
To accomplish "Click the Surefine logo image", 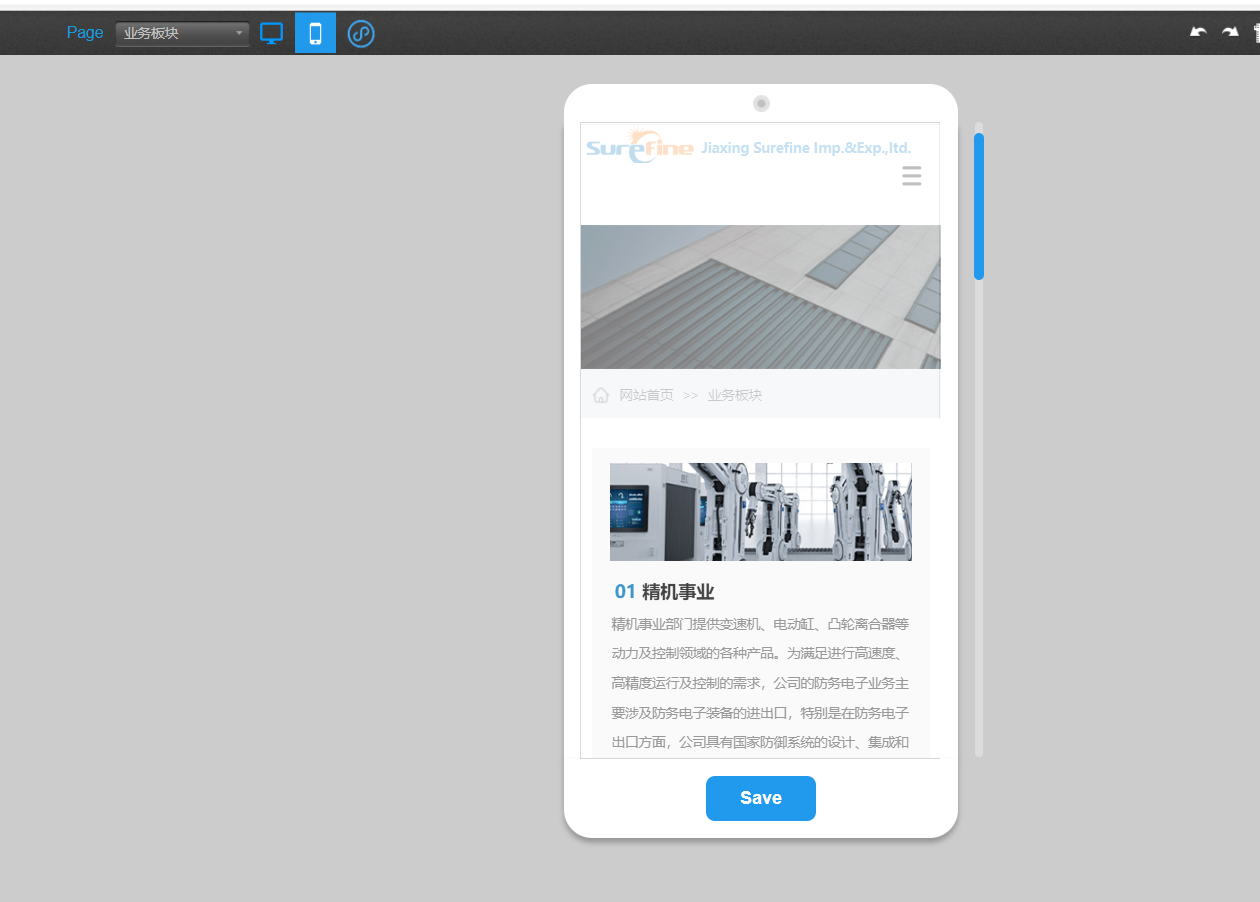I will (x=640, y=147).
